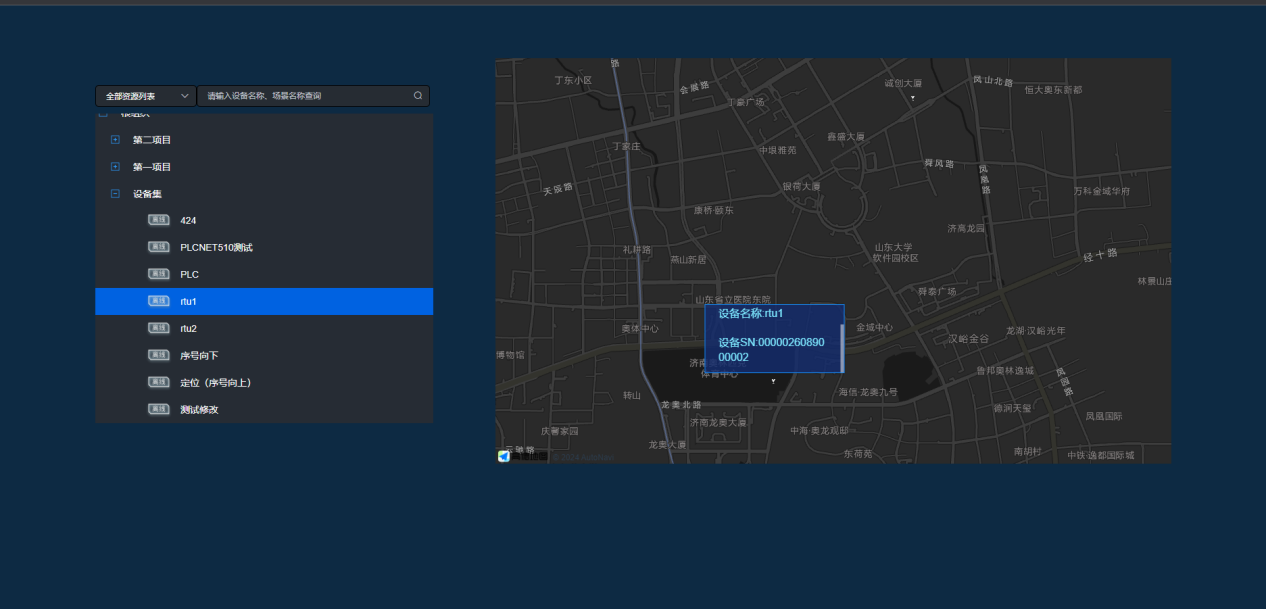Screen dimensions: 1266x609
Task: Click the device marker below the rtu1 popup
Action: (x=773, y=381)
